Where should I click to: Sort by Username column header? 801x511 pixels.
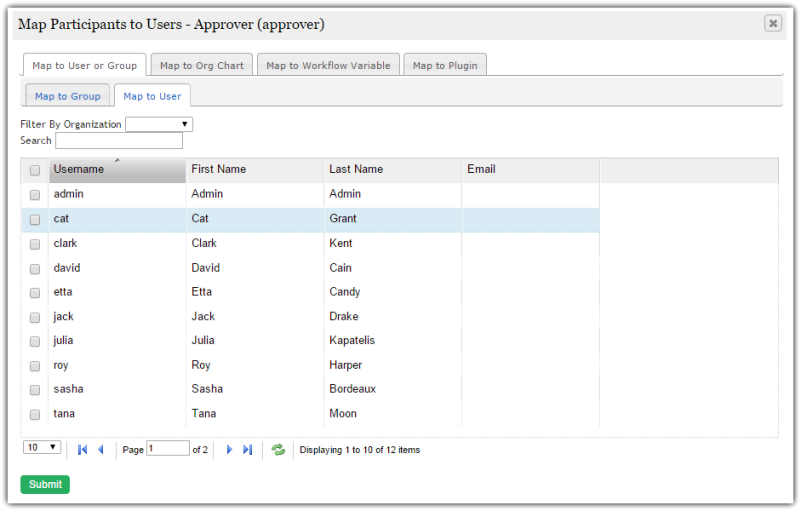117,170
